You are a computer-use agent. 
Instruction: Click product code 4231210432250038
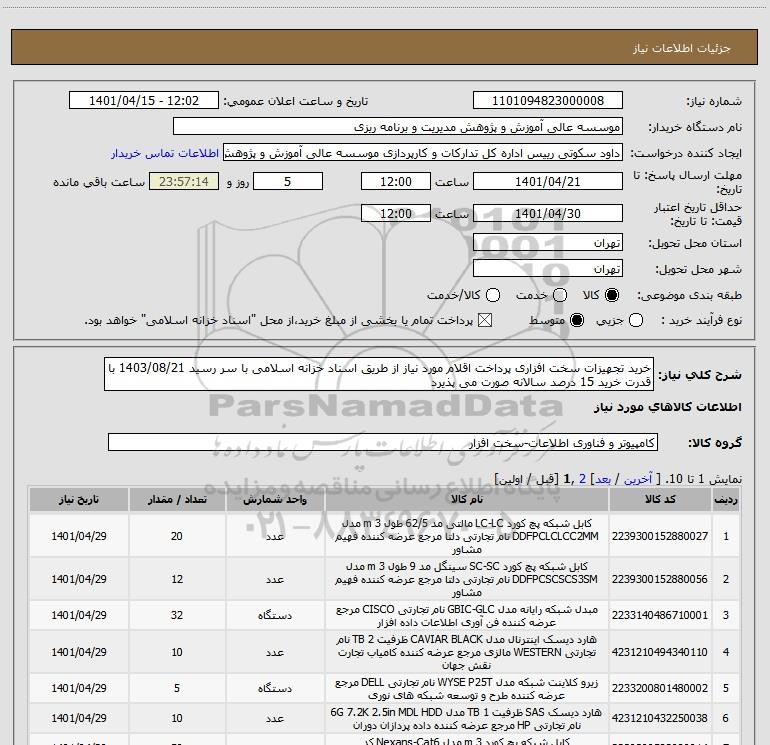pyautogui.click(x=660, y=718)
